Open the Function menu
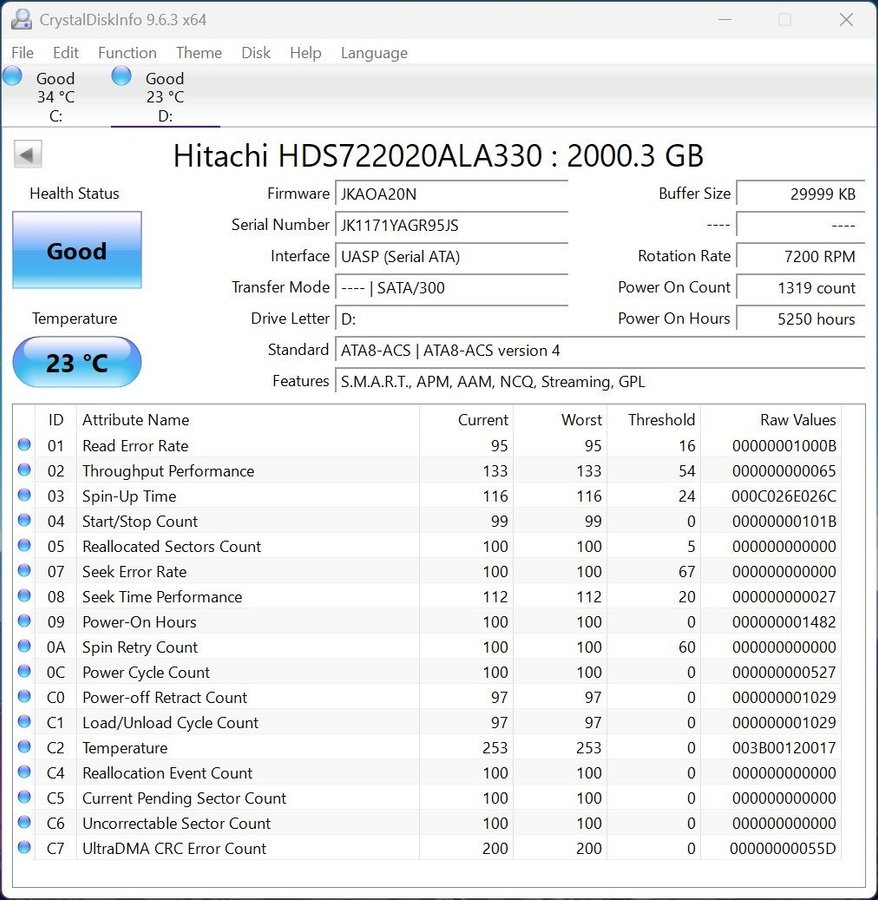Screen dimensions: 878x900 [x=127, y=53]
